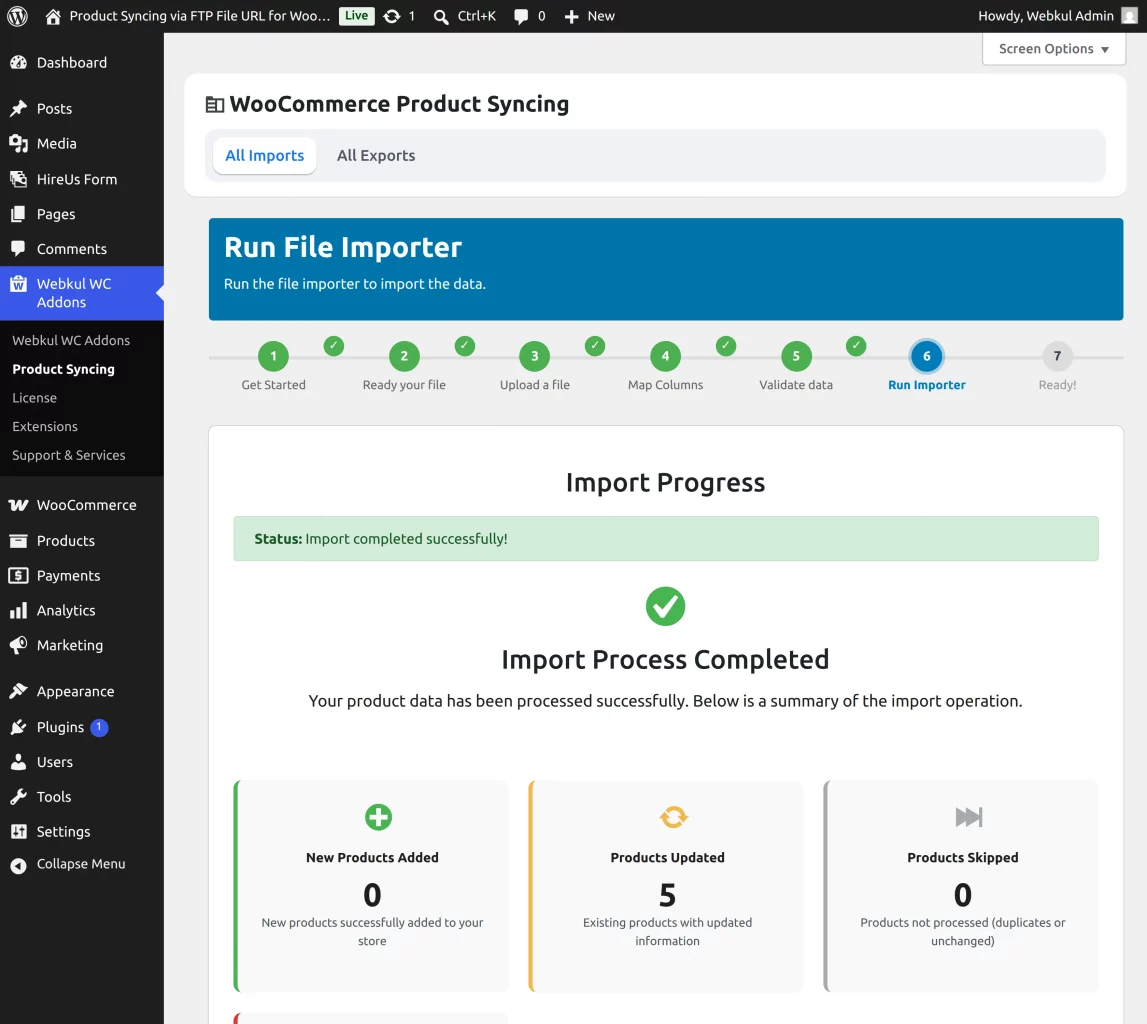Click the orange sync icon for Products Updated
1147x1024 pixels.
tap(674, 817)
